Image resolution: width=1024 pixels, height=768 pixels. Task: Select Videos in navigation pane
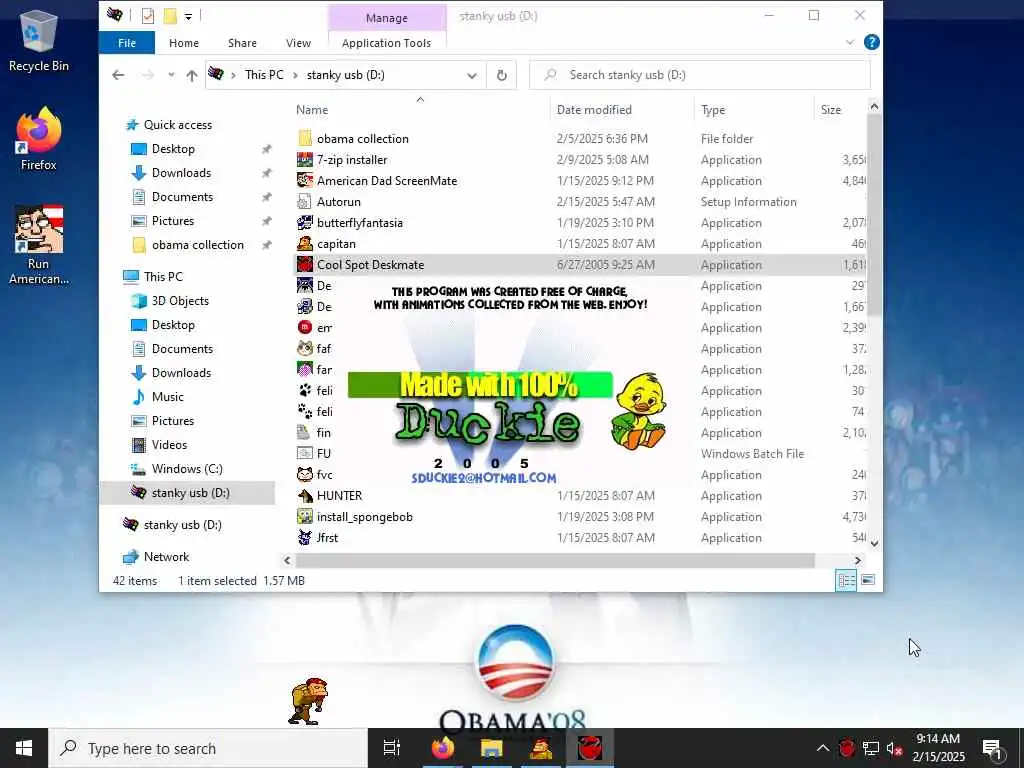coord(169,445)
